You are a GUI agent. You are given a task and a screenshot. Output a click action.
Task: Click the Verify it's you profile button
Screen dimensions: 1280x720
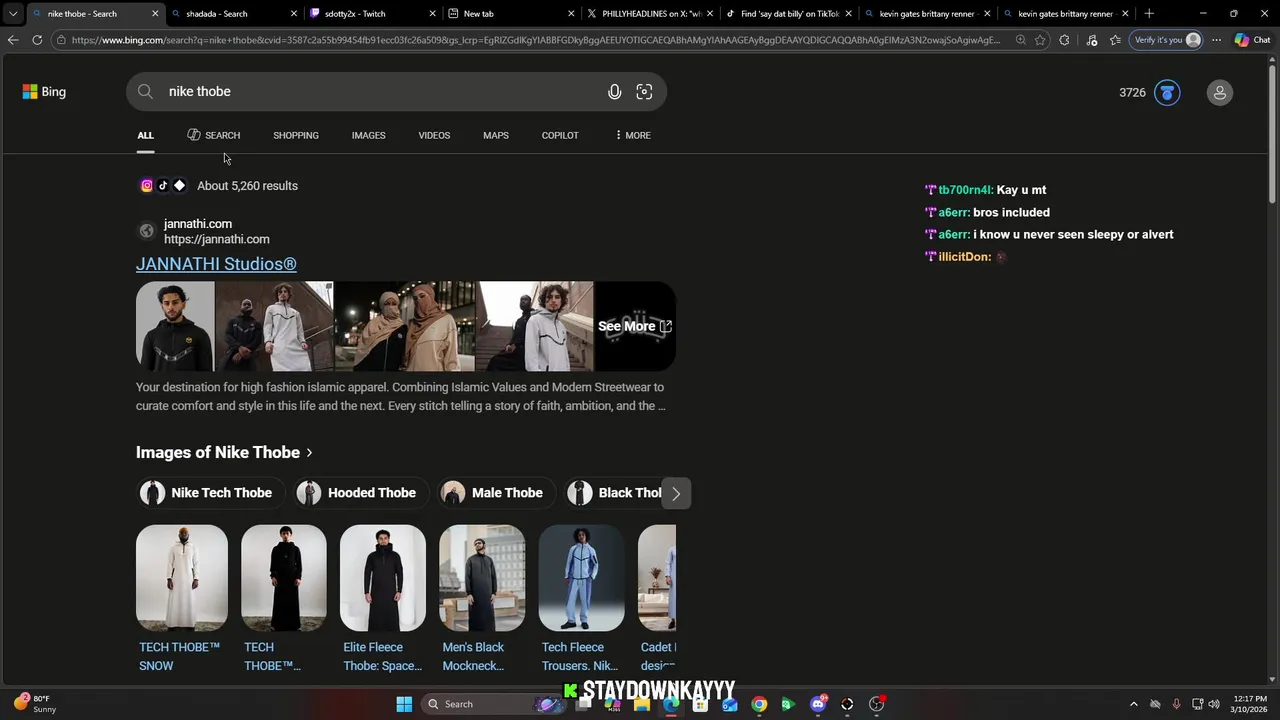coord(1167,40)
